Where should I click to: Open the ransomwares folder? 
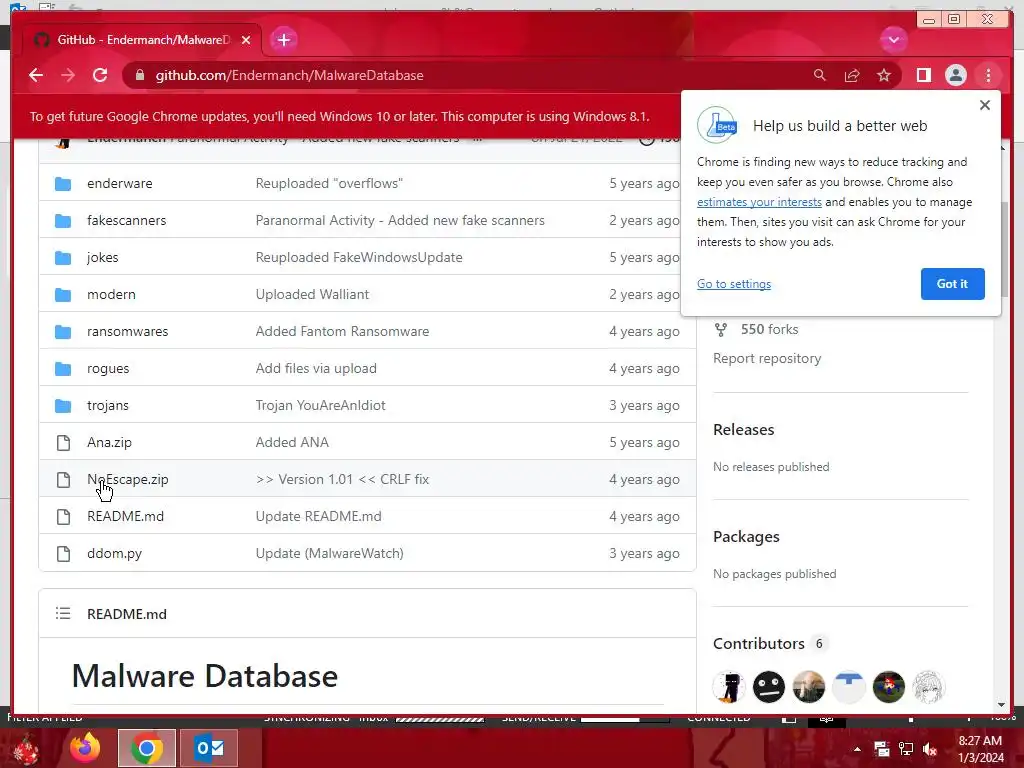point(127,331)
